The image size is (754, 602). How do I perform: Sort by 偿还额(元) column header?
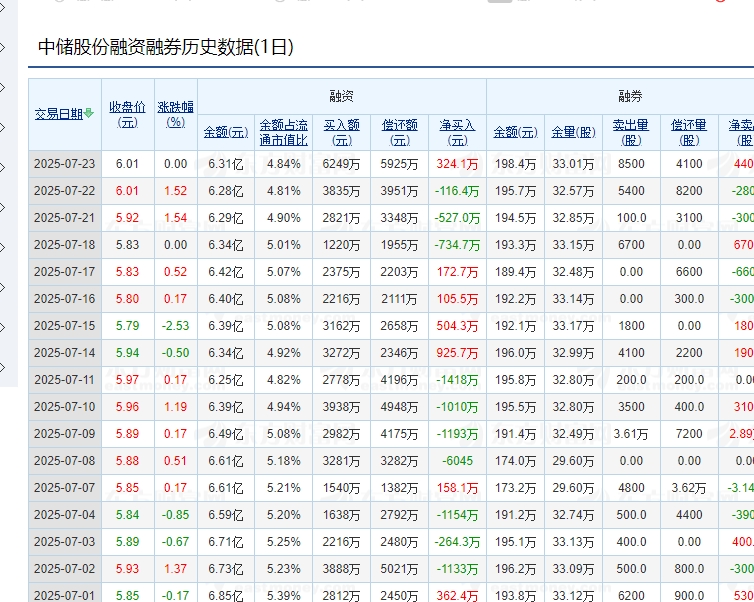click(x=400, y=132)
